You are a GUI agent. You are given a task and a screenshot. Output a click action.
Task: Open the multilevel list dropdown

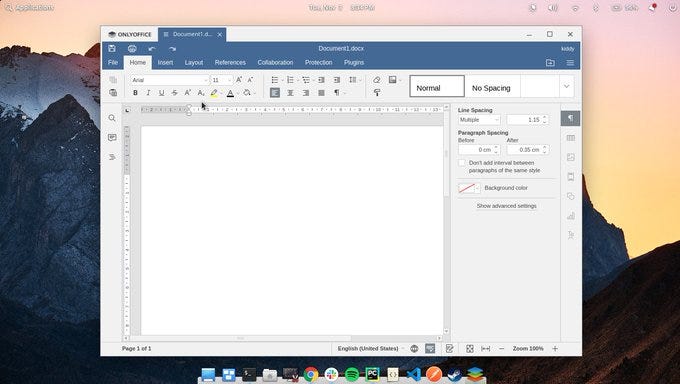click(313, 80)
